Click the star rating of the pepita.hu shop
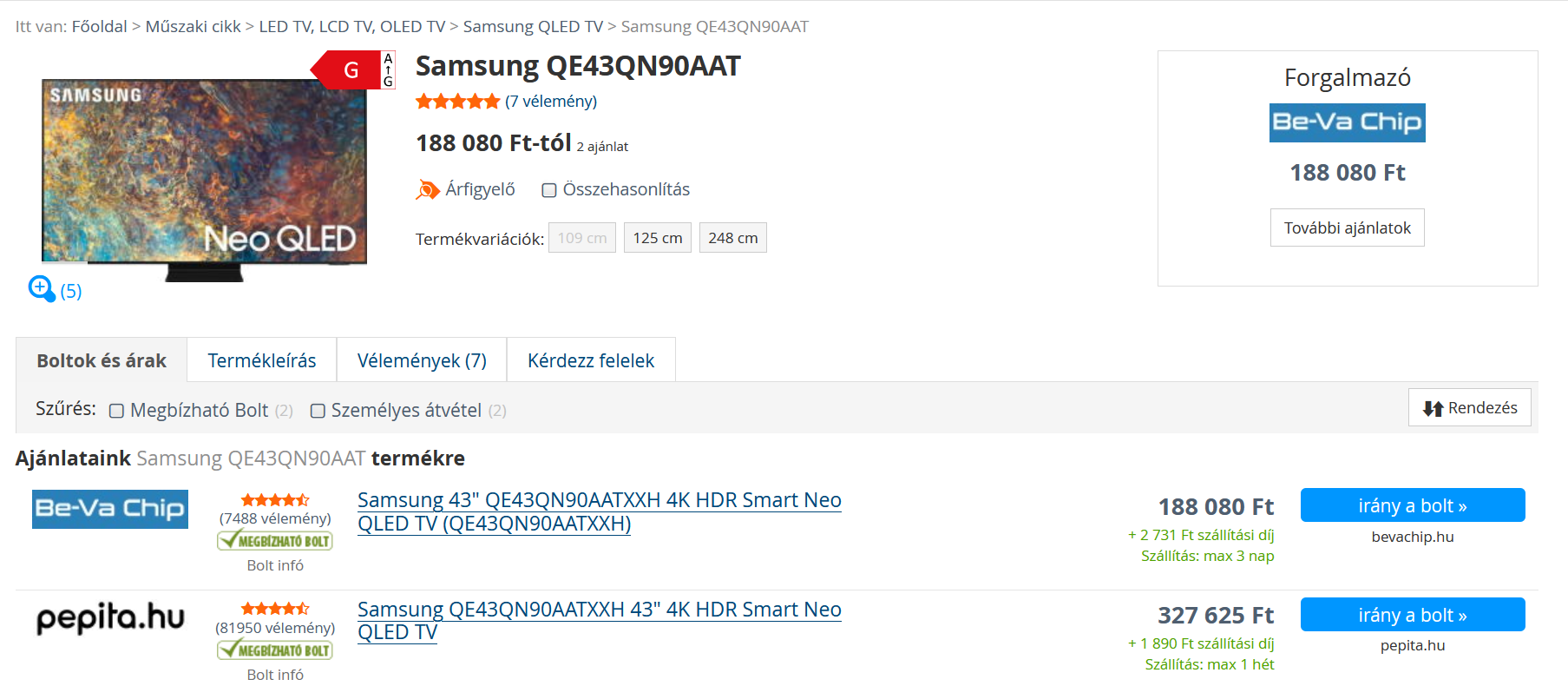This screenshot has width=1568, height=686. pyautogui.click(x=275, y=609)
